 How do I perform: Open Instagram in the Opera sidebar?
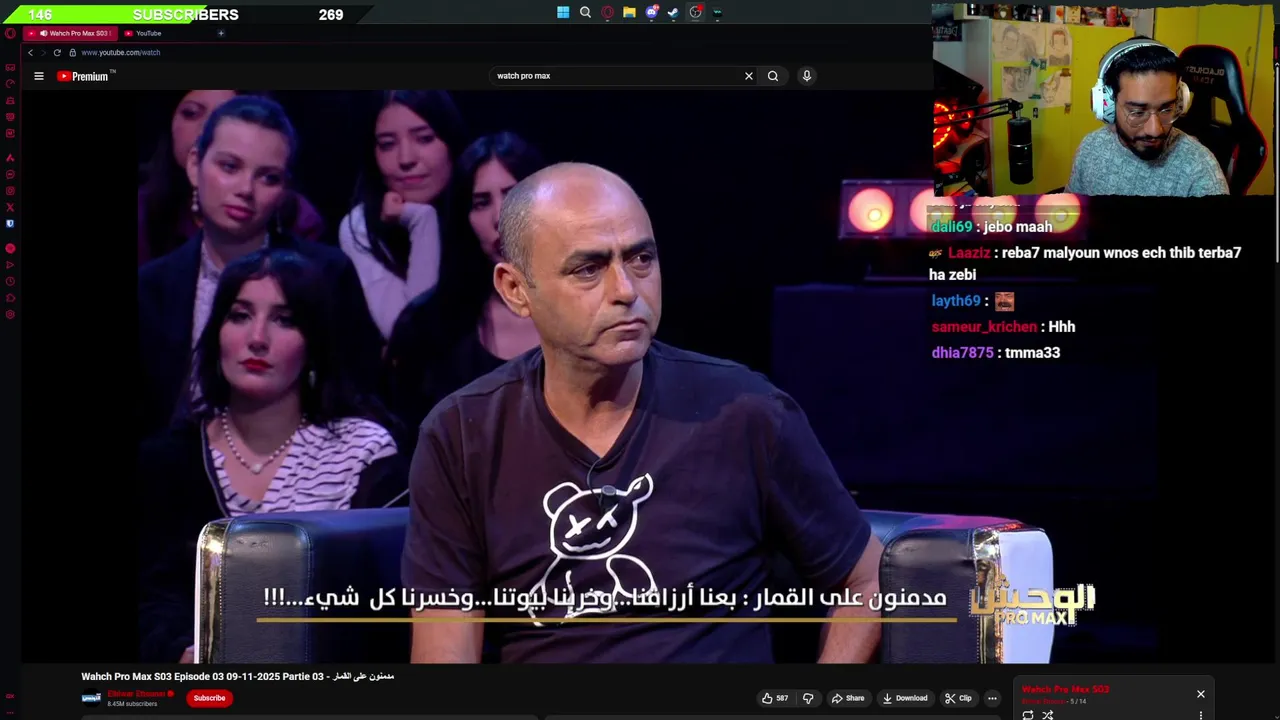(10, 191)
